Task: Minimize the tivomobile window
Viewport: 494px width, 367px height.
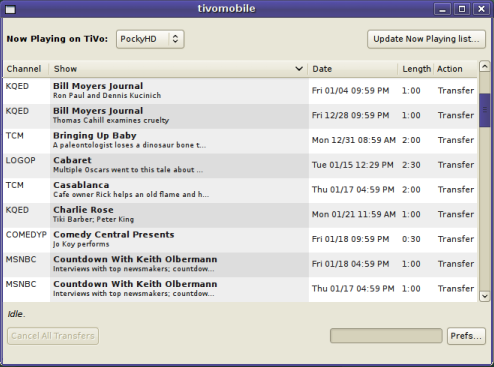Action: pos(442,9)
